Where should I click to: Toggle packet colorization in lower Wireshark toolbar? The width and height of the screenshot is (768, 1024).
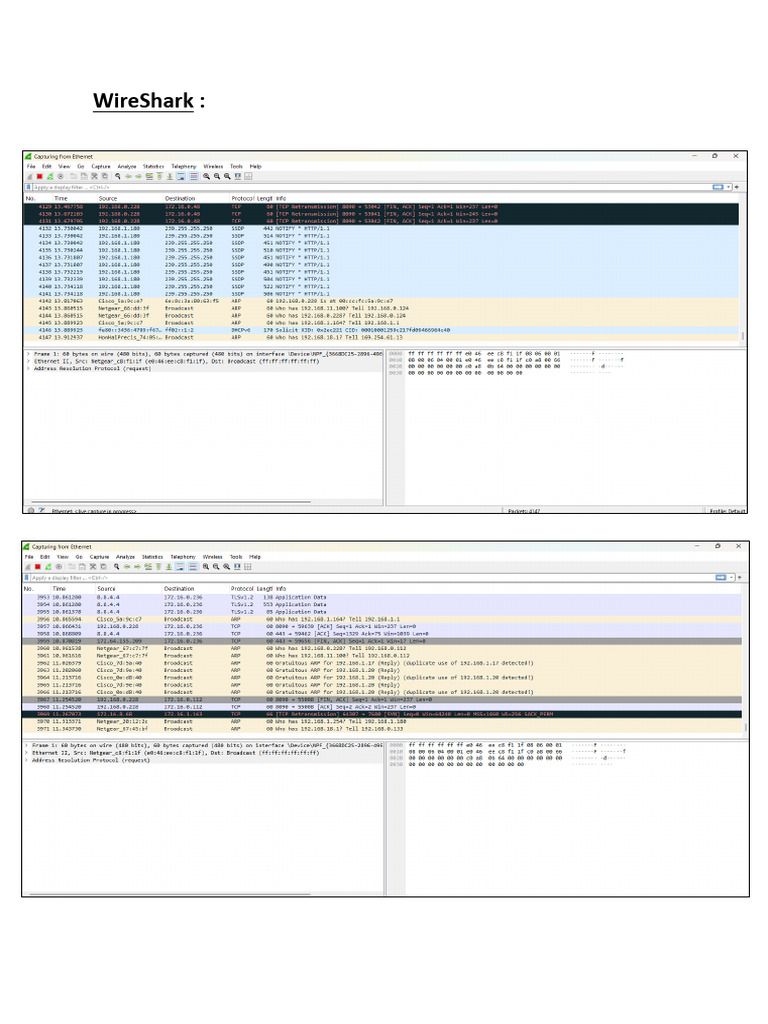(x=193, y=567)
